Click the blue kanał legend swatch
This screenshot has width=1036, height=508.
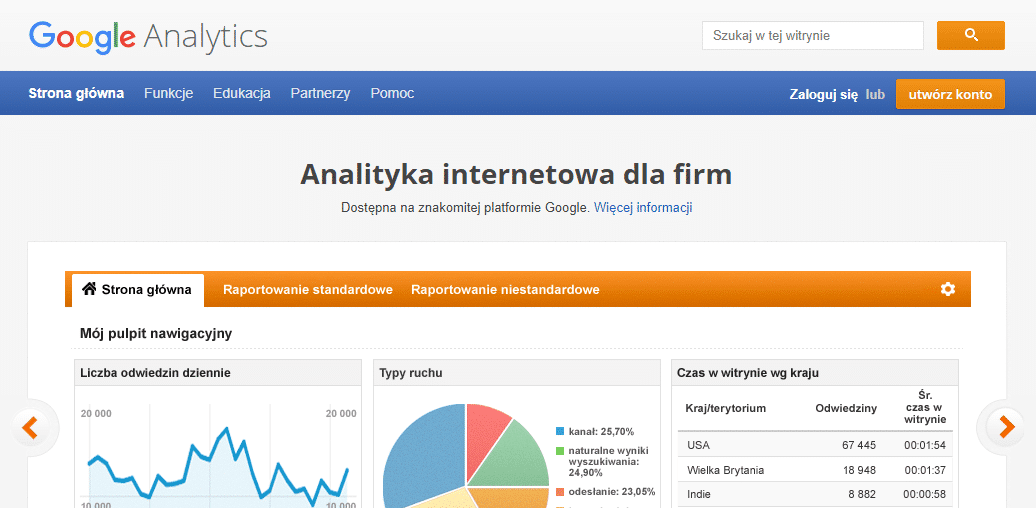pyautogui.click(x=560, y=431)
